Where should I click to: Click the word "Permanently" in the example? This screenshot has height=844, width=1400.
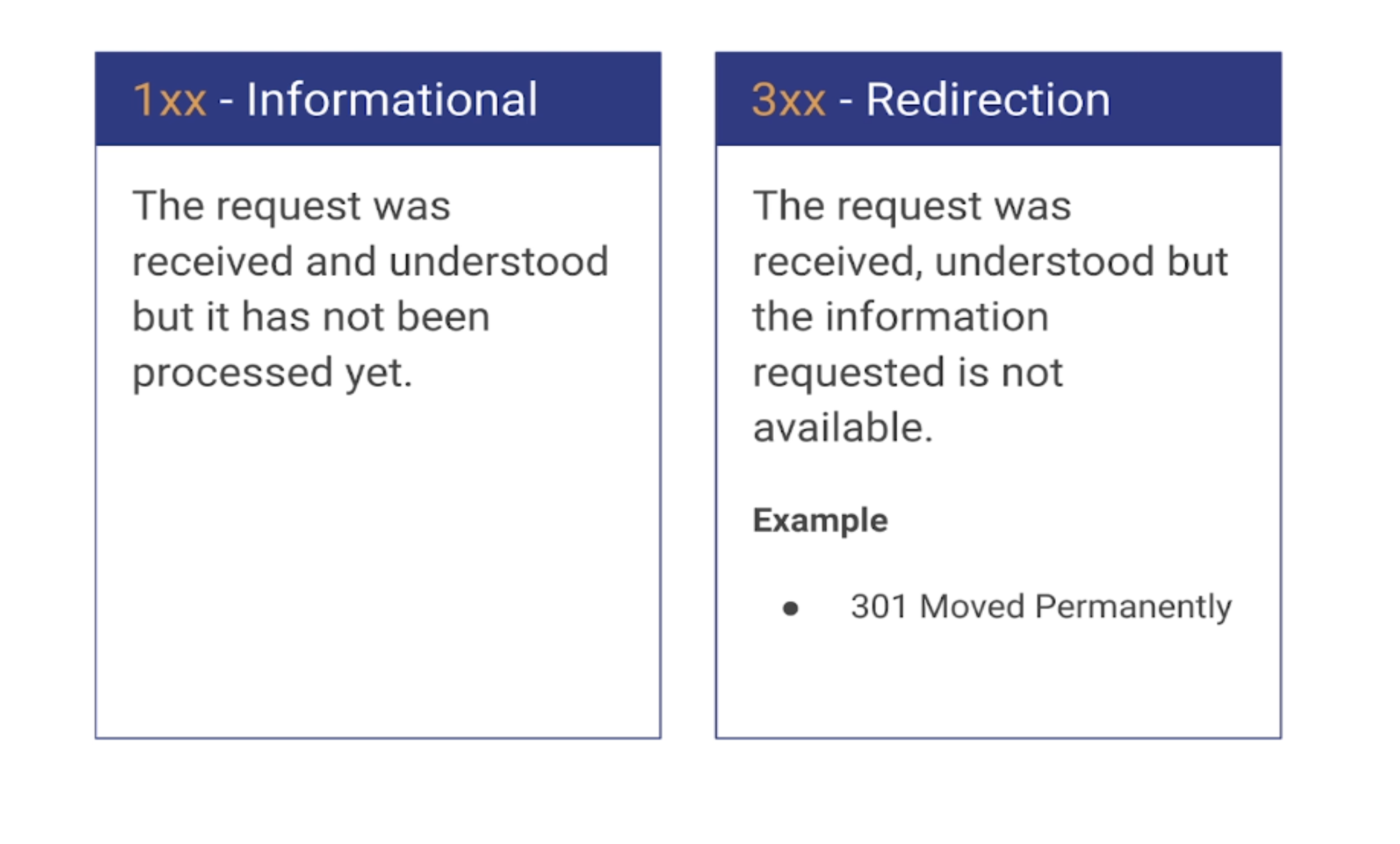[x=1132, y=607]
